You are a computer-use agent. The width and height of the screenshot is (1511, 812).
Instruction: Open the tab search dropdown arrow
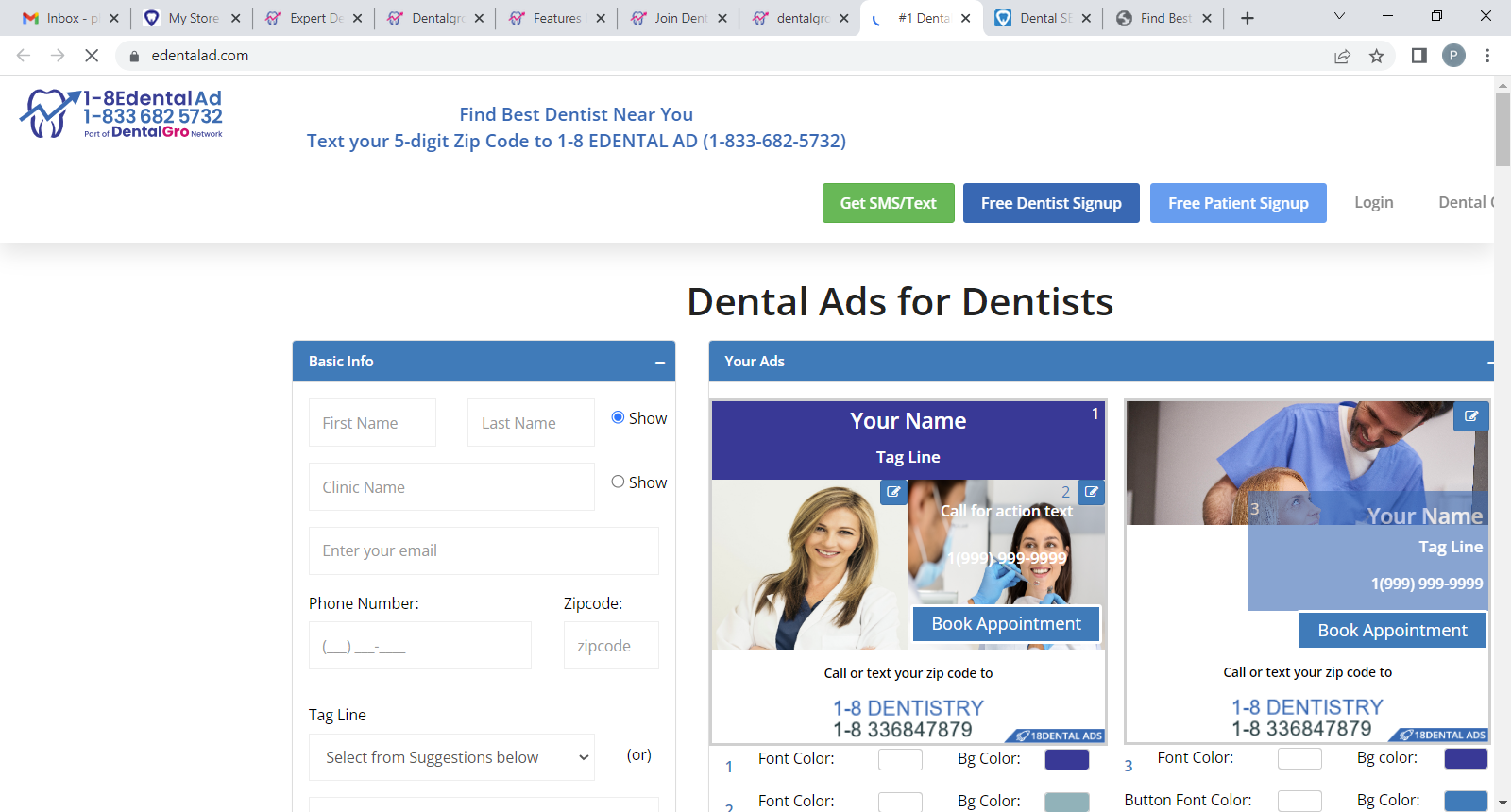[1338, 17]
